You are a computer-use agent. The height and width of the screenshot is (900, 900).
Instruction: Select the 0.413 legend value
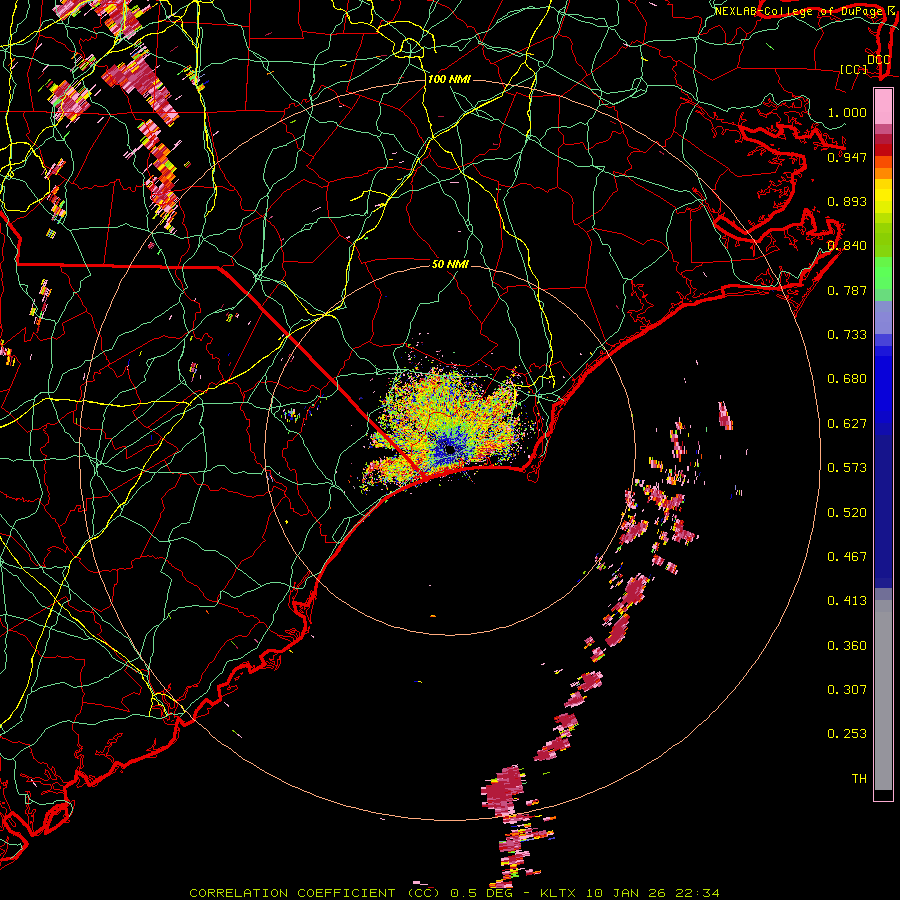tap(847, 601)
